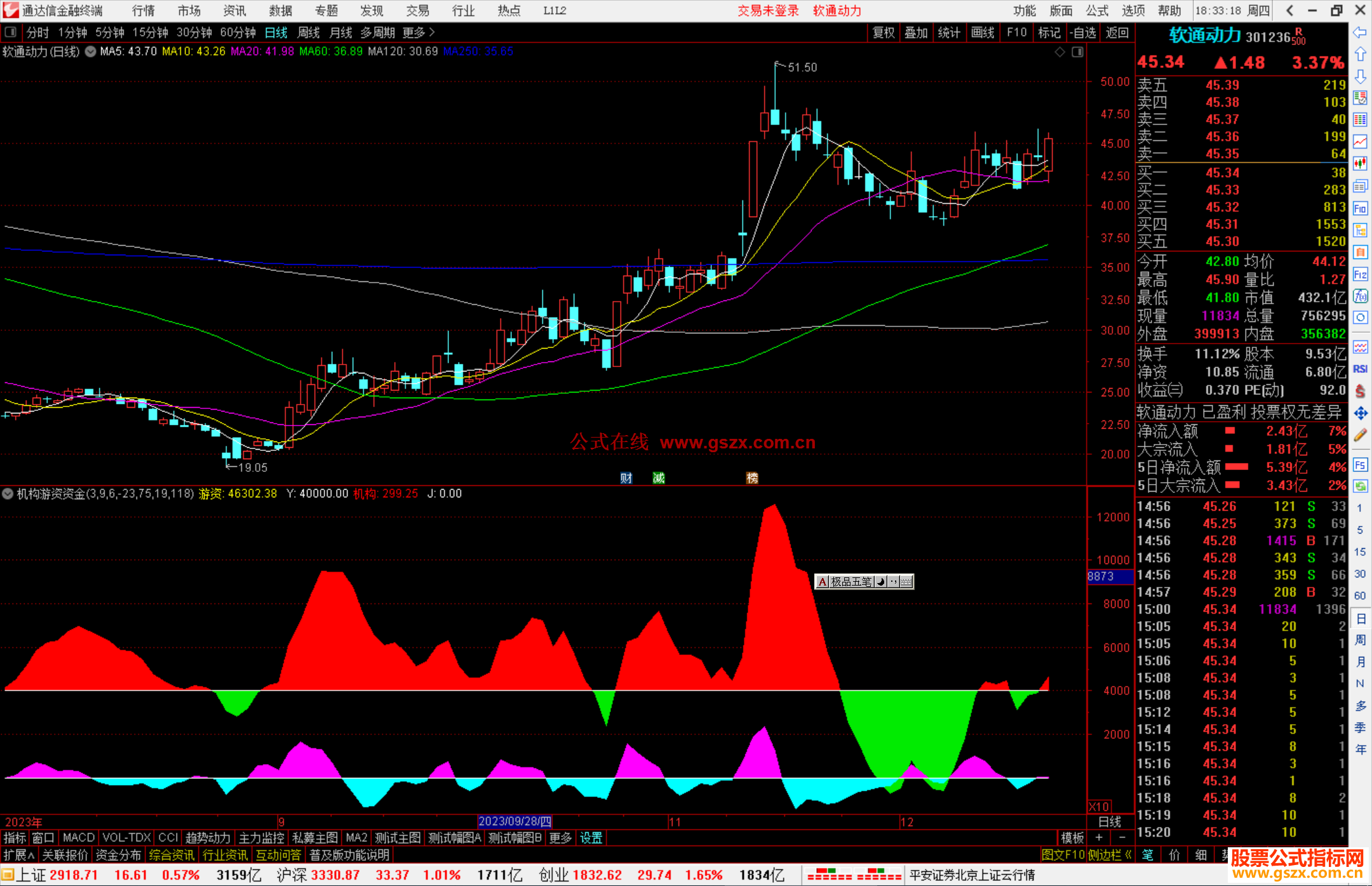Click the green refresh icon in sidebar
The height and width of the screenshot is (886, 1372).
(x=1360, y=487)
